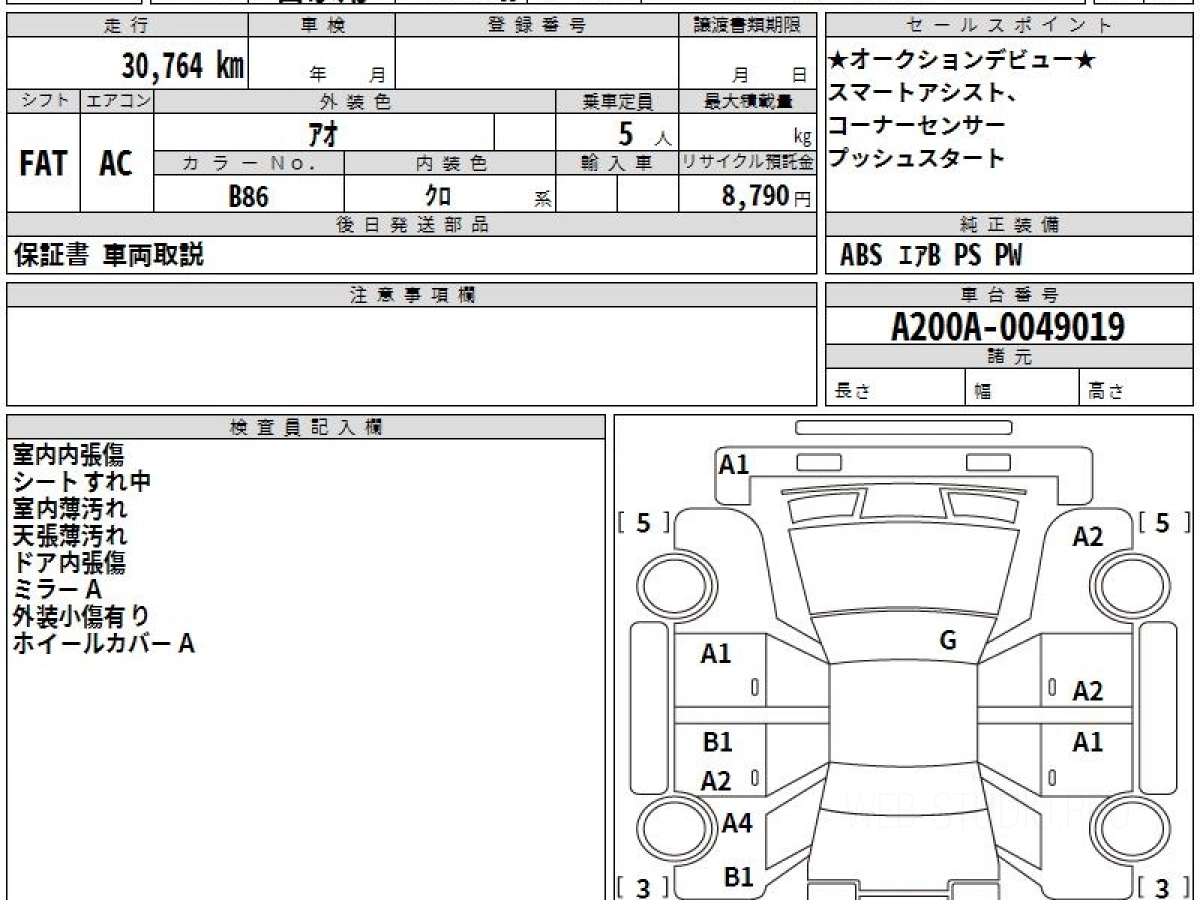The image size is (1200, 900).
Task: Click the 注意事項欄 header
Action: click(x=412, y=295)
